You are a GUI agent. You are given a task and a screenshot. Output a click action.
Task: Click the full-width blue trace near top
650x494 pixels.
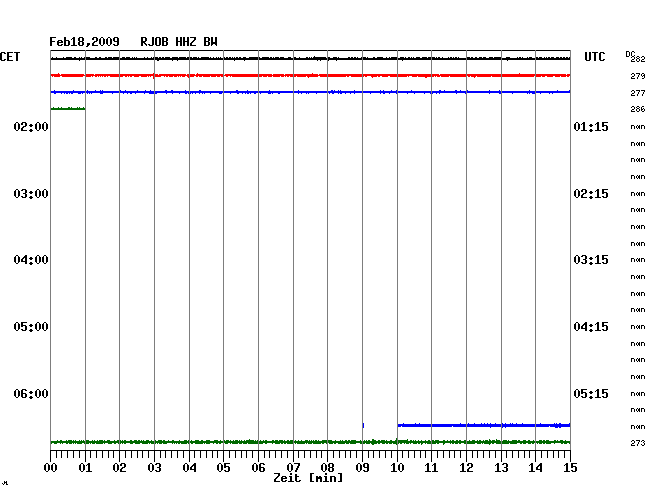click(x=310, y=92)
